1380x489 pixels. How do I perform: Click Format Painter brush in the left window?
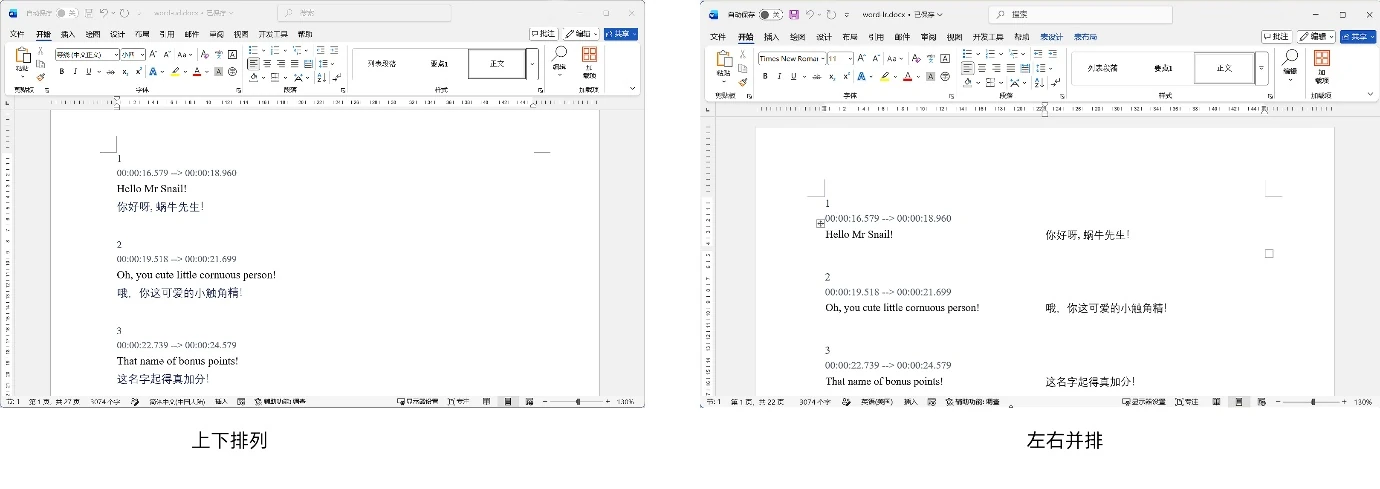click(x=41, y=77)
